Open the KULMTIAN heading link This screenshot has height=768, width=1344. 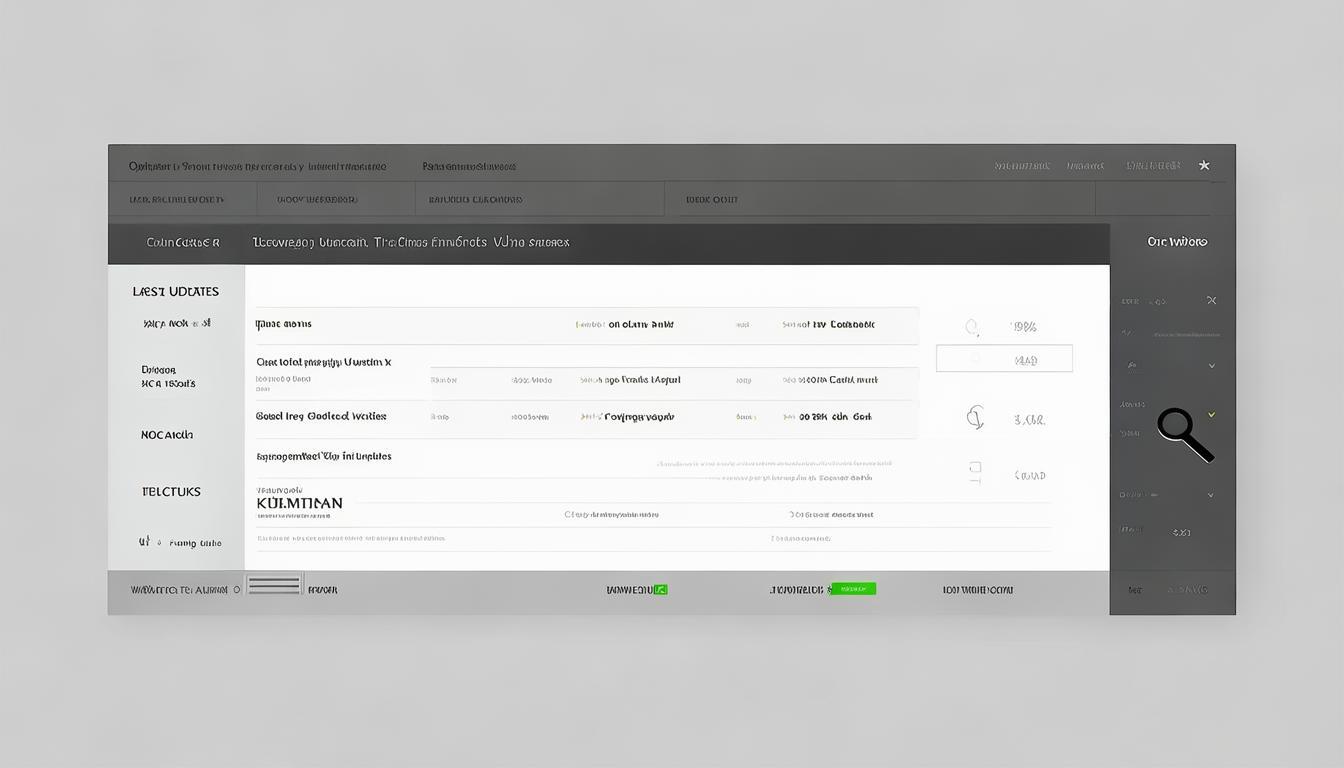click(299, 503)
